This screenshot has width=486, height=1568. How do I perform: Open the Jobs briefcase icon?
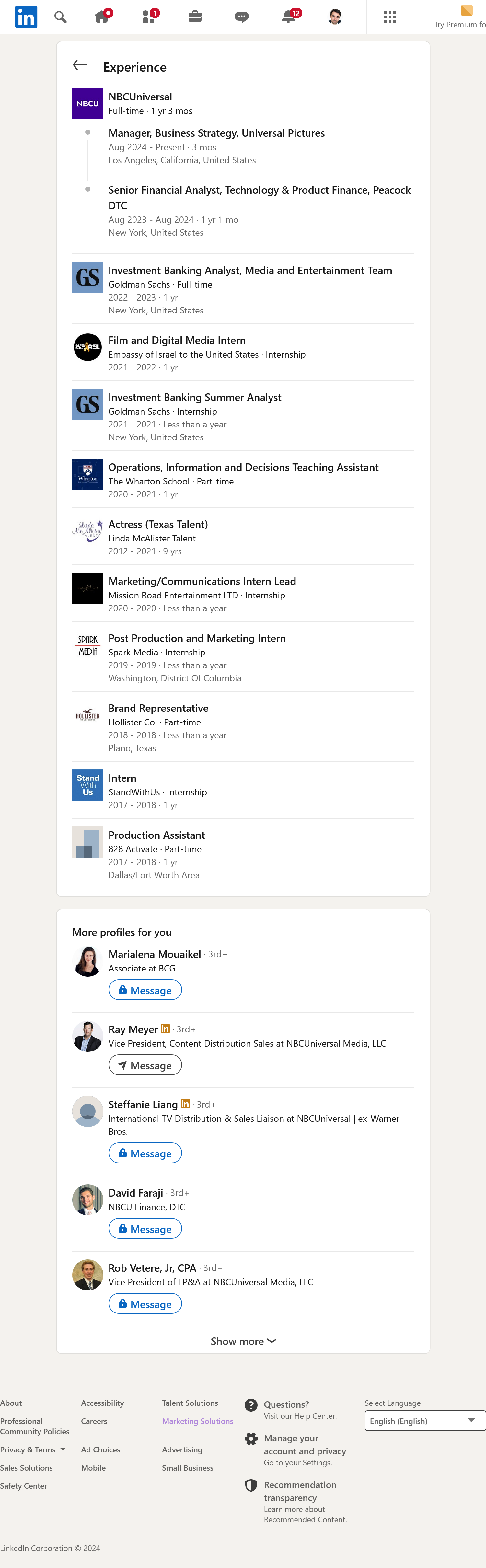click(x=195, y=17)
